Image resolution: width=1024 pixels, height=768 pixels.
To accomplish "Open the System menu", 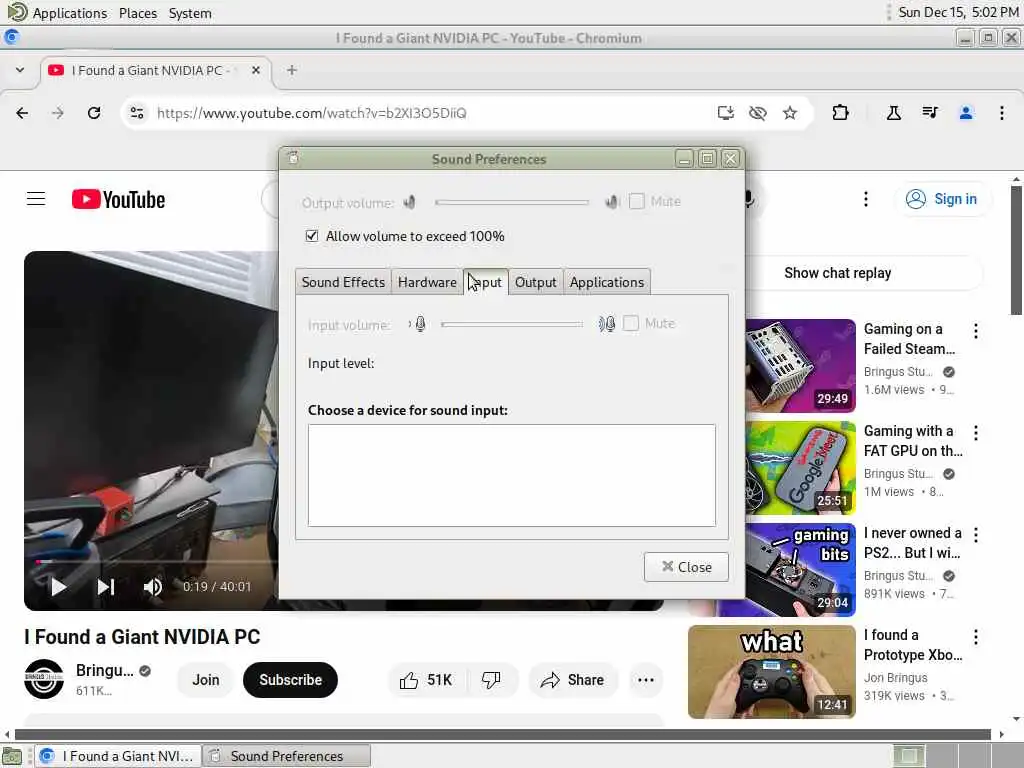I will coord(189,13).
